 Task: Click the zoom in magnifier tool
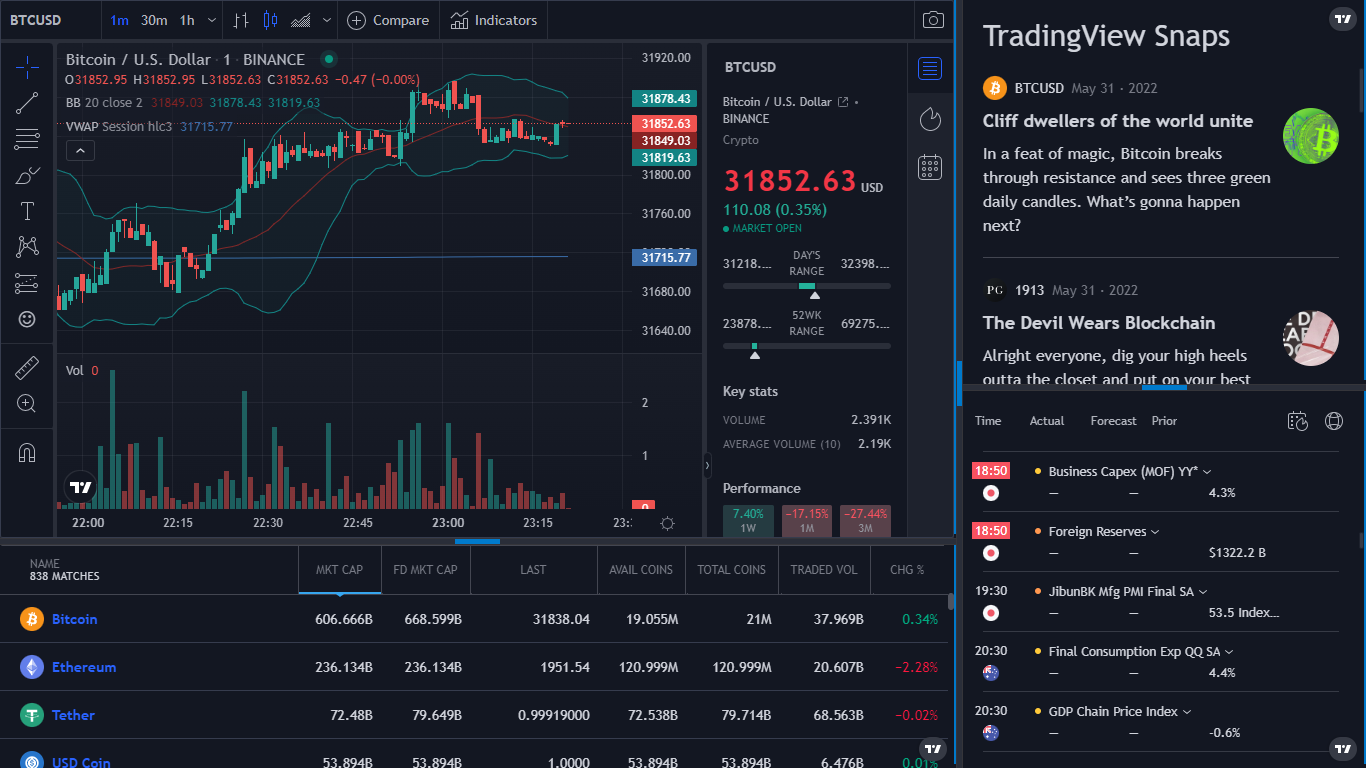[x=27, y=404]
